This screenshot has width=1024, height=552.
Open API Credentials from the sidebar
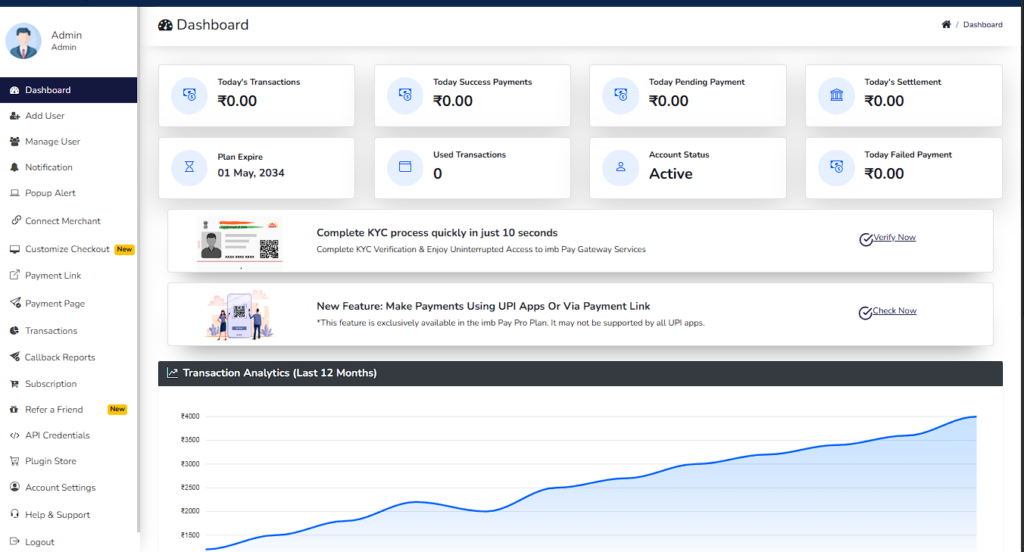[57, 436]
